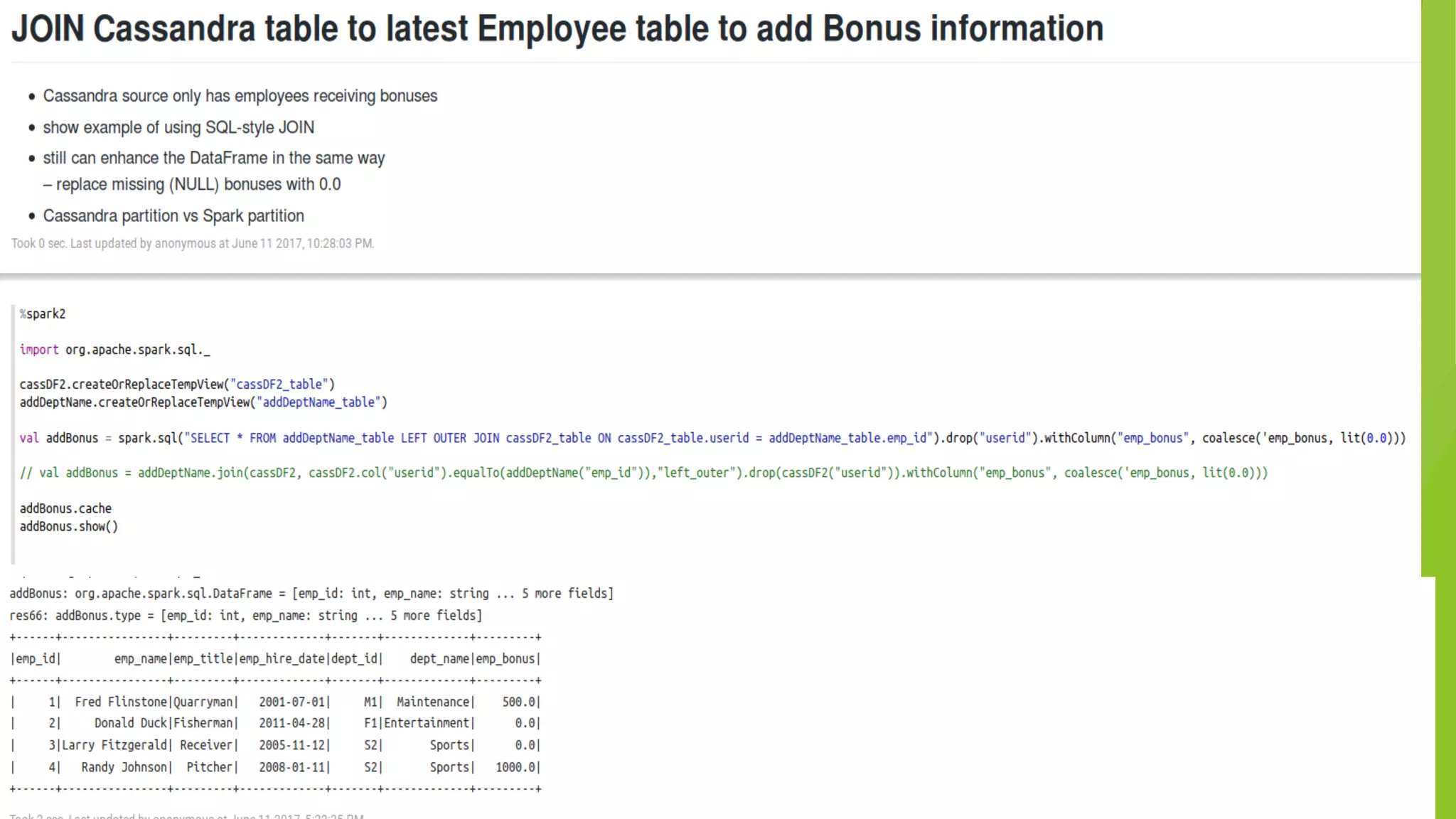
Task: Click the Randy Johnson row in output
Action: tap(275, 768)
